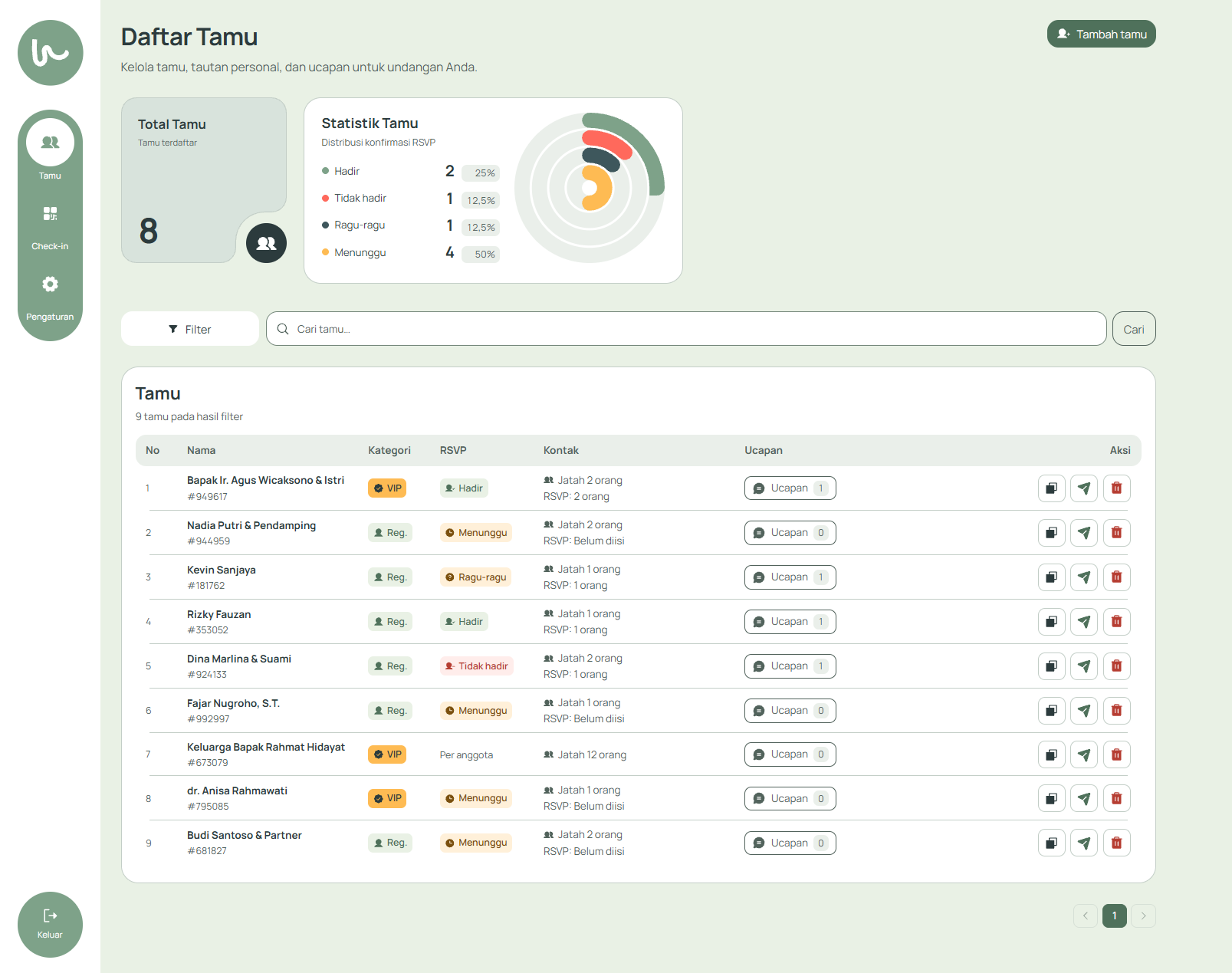Send invitation to Kevin Sanjaya
Image resolution: width=1232 pixels, height=973 pixels.
click(x=1084, y=577)
